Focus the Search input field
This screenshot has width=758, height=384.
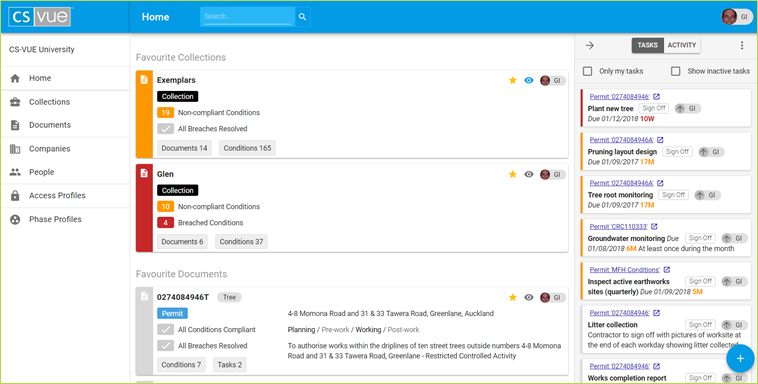tap(247, 16)
